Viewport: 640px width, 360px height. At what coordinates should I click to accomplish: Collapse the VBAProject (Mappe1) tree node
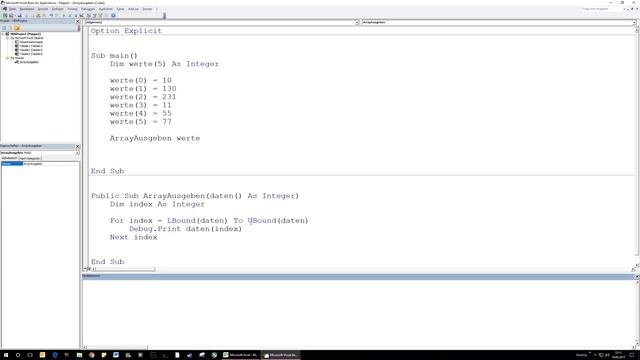coord(3,34)
